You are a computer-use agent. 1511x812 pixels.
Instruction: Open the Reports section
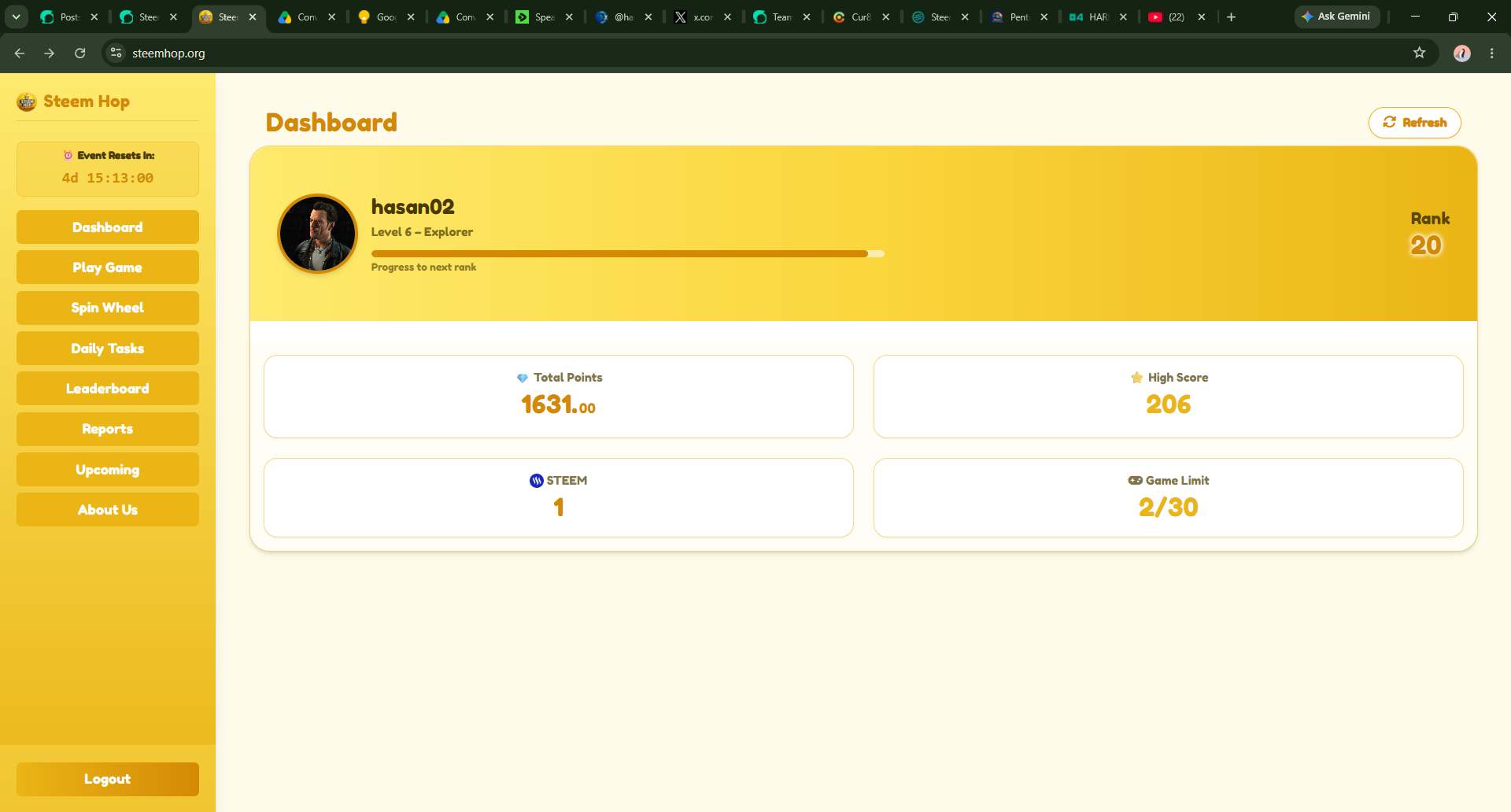108,429
